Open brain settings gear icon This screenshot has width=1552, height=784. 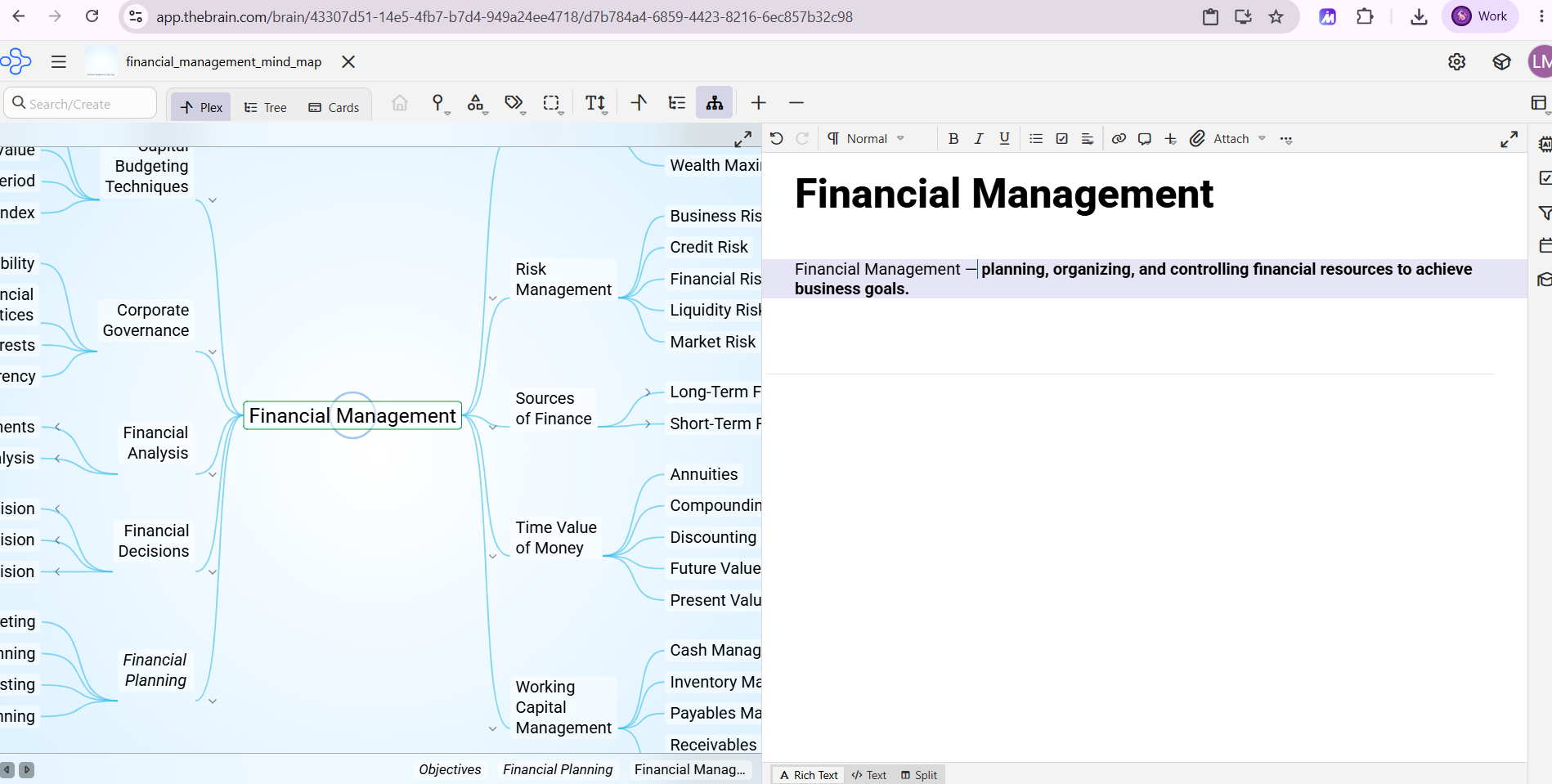pyautogui.click(x=1457, y=62)
